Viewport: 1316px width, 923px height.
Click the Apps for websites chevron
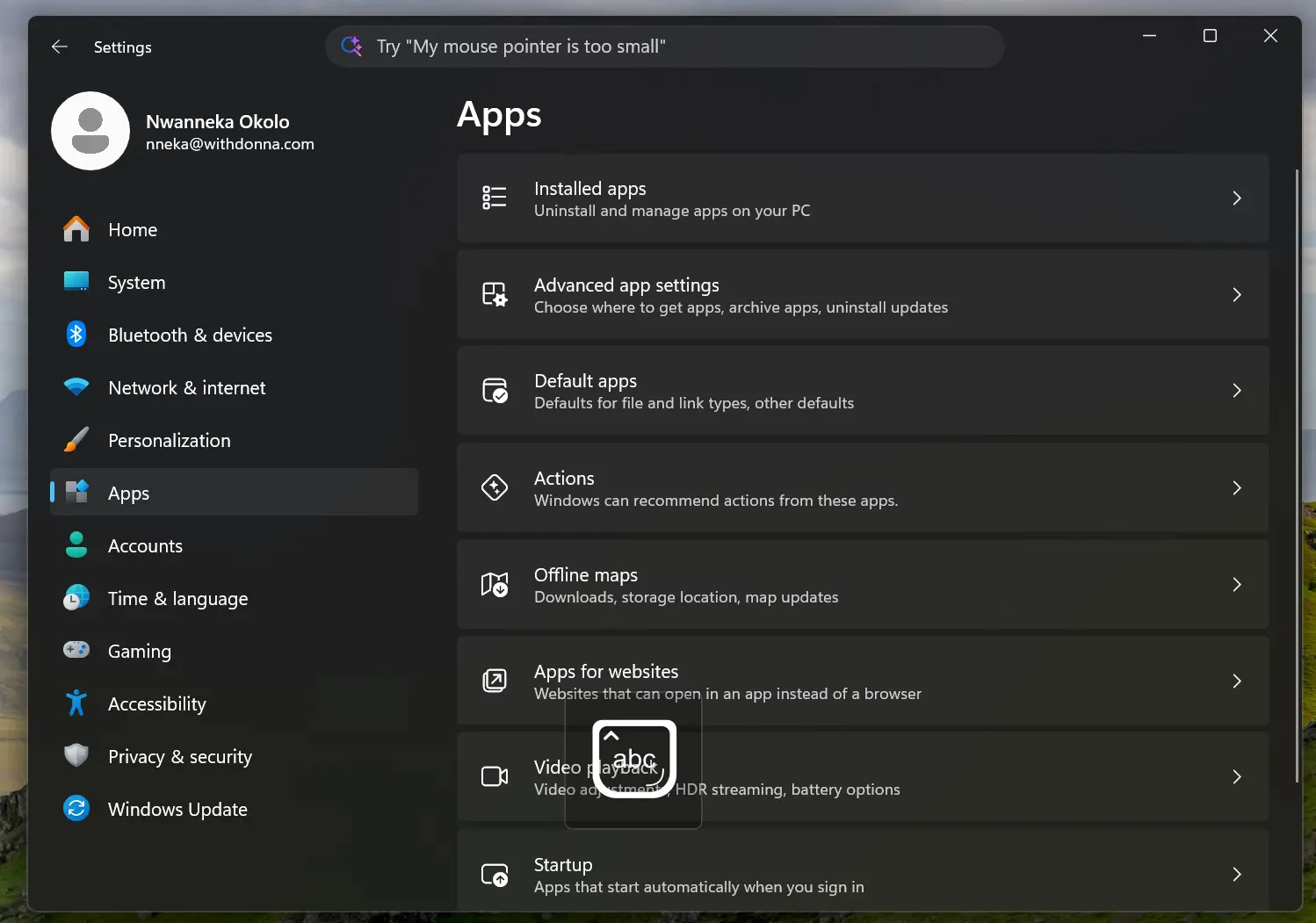[1237, 681]
